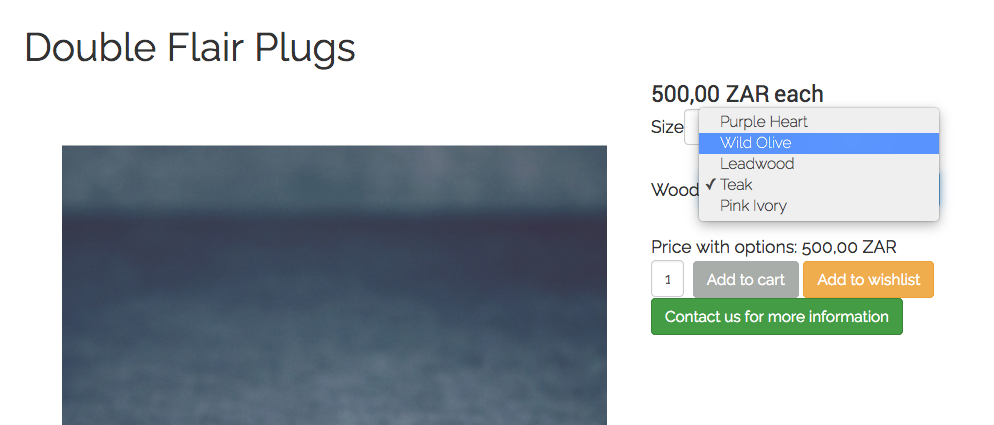The height and width of the screenshot is (425, 994).
Task: Click the 500,00 ZAR each price heading
Action: 737,95
